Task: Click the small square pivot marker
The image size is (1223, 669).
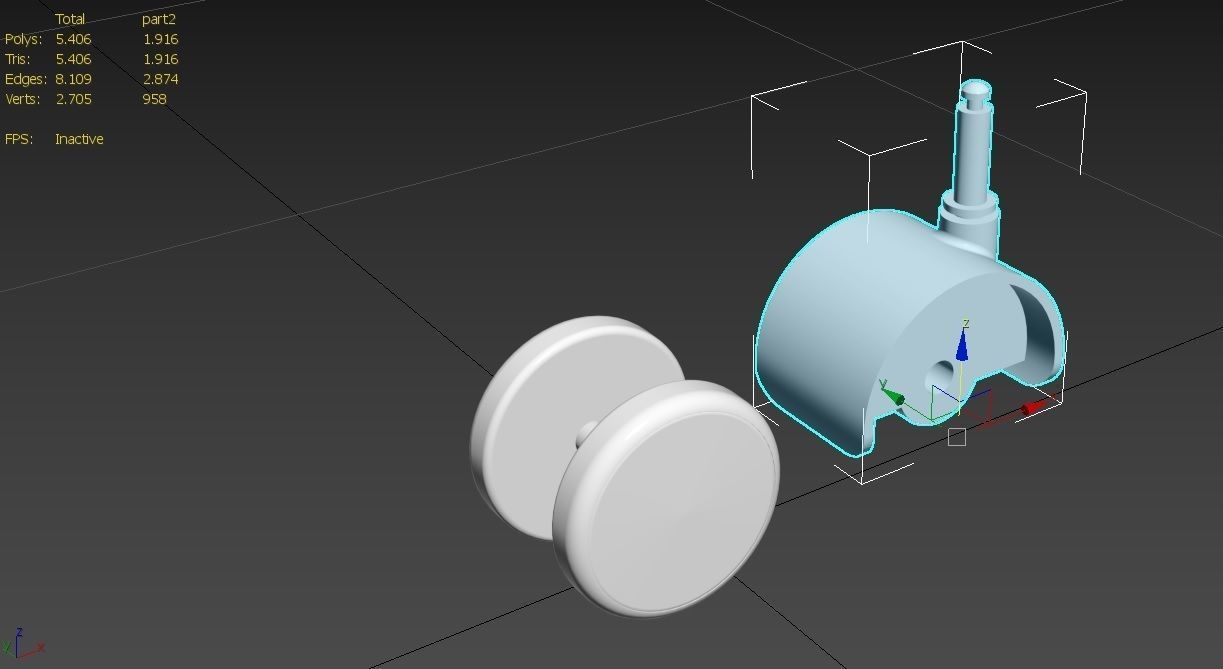Action: tap(957, 437)
